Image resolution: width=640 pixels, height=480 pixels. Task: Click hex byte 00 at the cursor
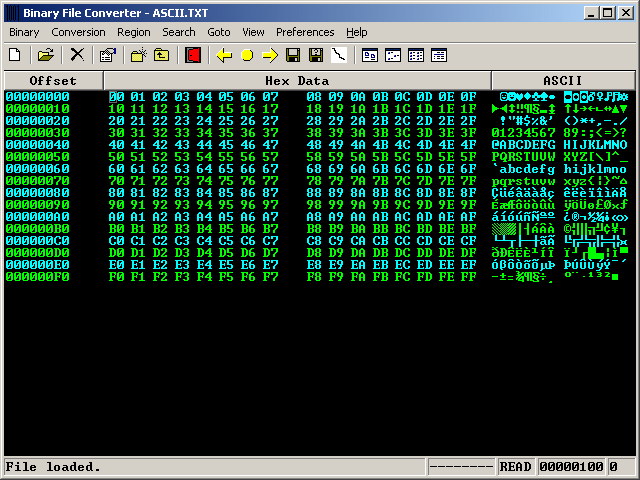116,97
